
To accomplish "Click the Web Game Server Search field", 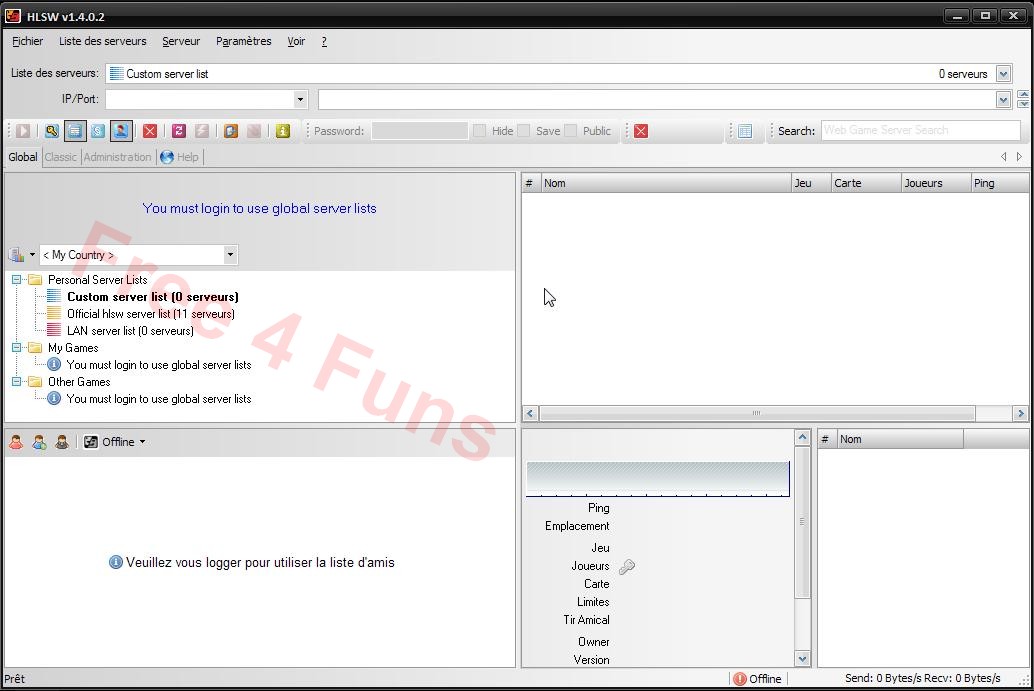I will click(x=920, y=131).
